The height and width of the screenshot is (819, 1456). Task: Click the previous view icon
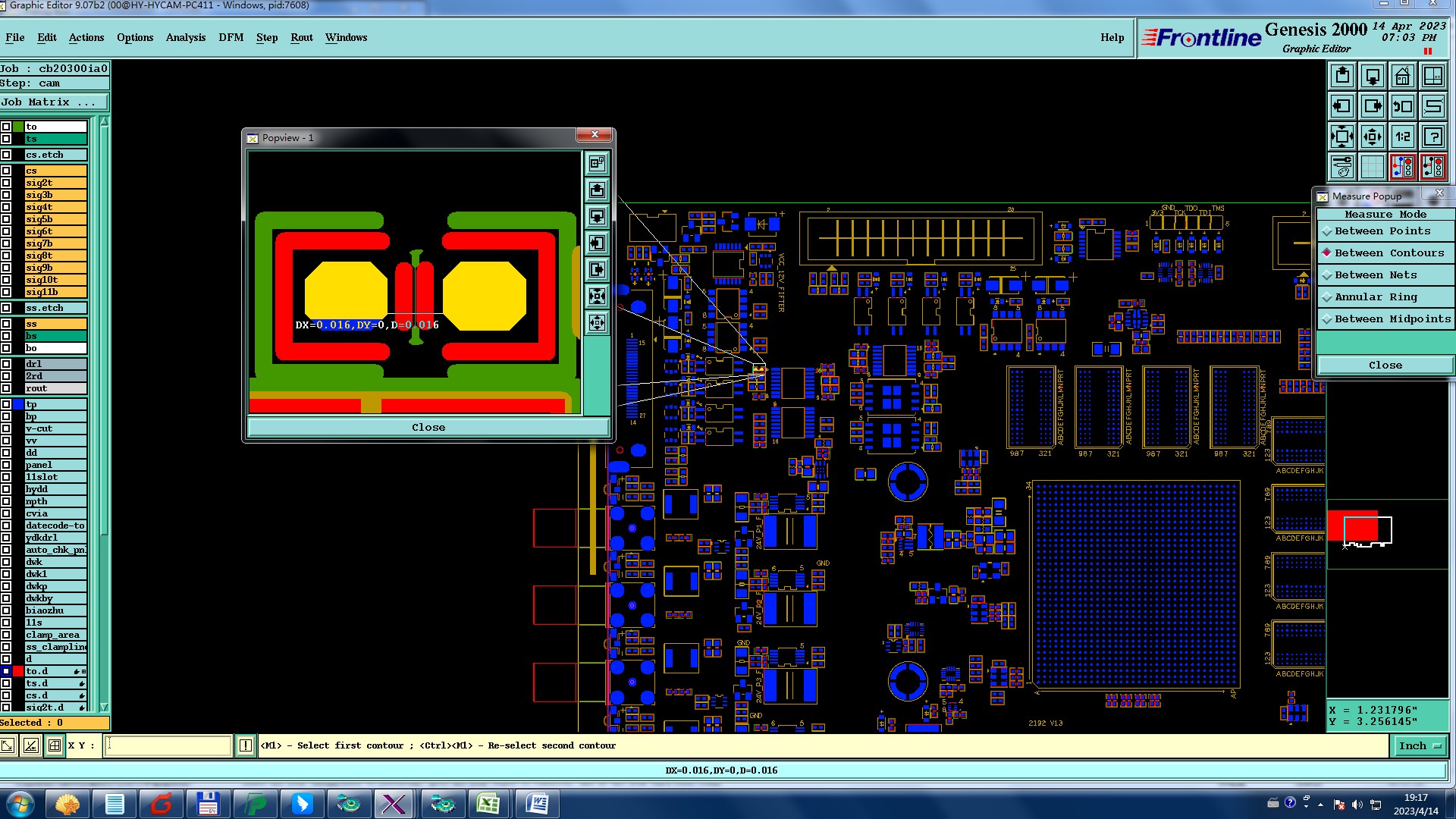pos(1402,107)
